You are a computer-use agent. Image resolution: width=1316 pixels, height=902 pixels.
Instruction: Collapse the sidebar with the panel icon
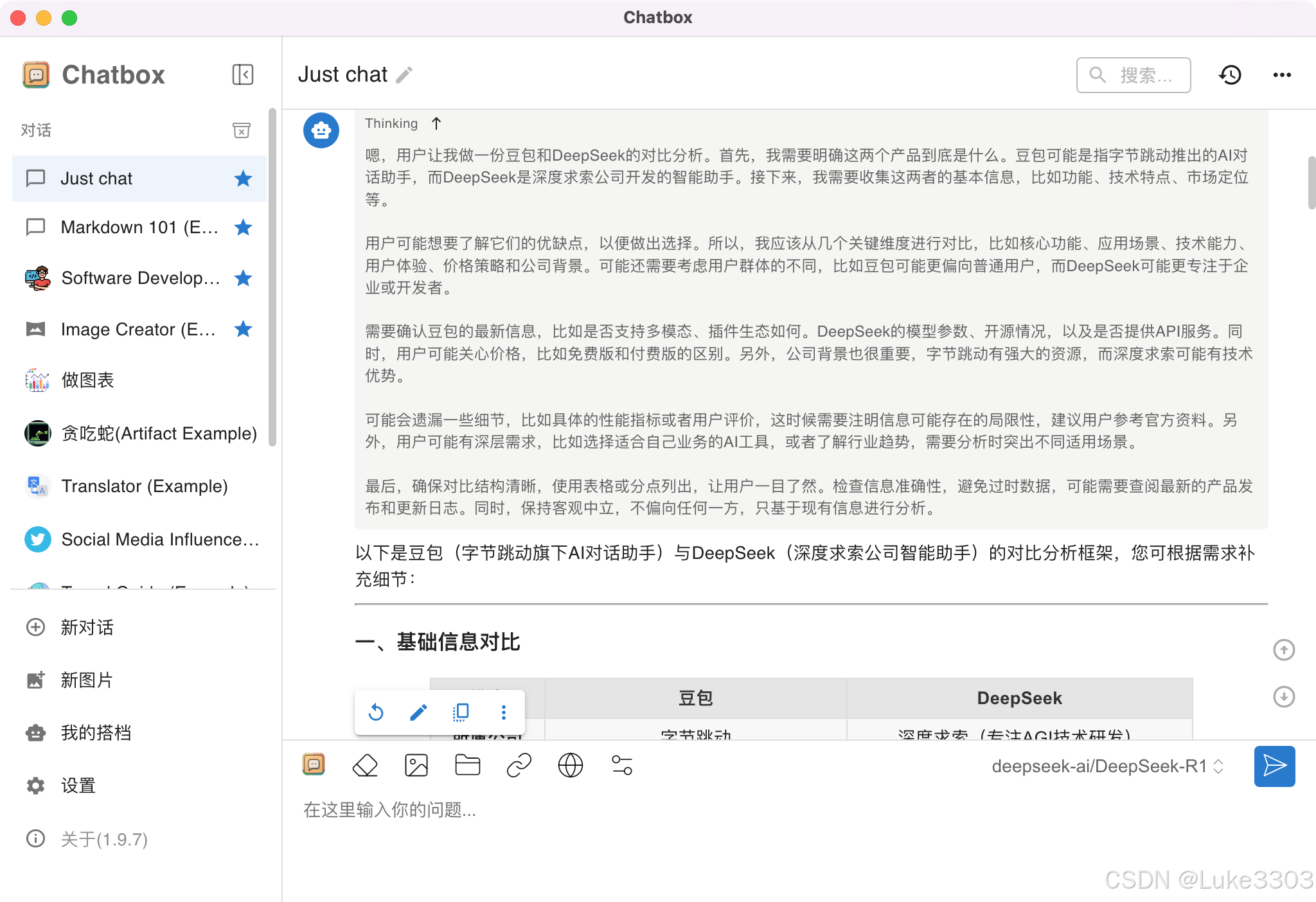pyautogui.click(x=242, y=75)
